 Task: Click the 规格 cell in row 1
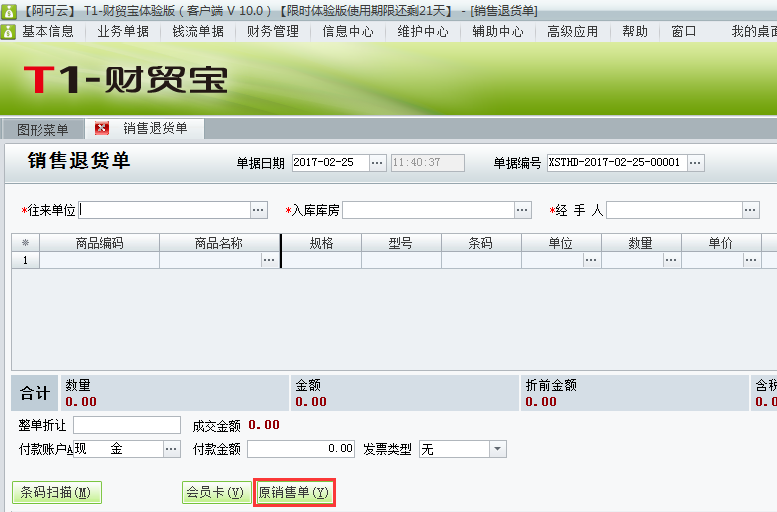322,260
